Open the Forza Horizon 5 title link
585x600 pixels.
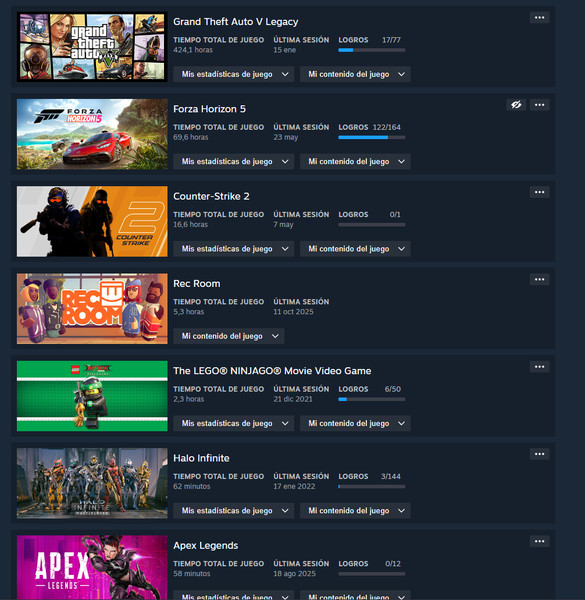[209, 109]
